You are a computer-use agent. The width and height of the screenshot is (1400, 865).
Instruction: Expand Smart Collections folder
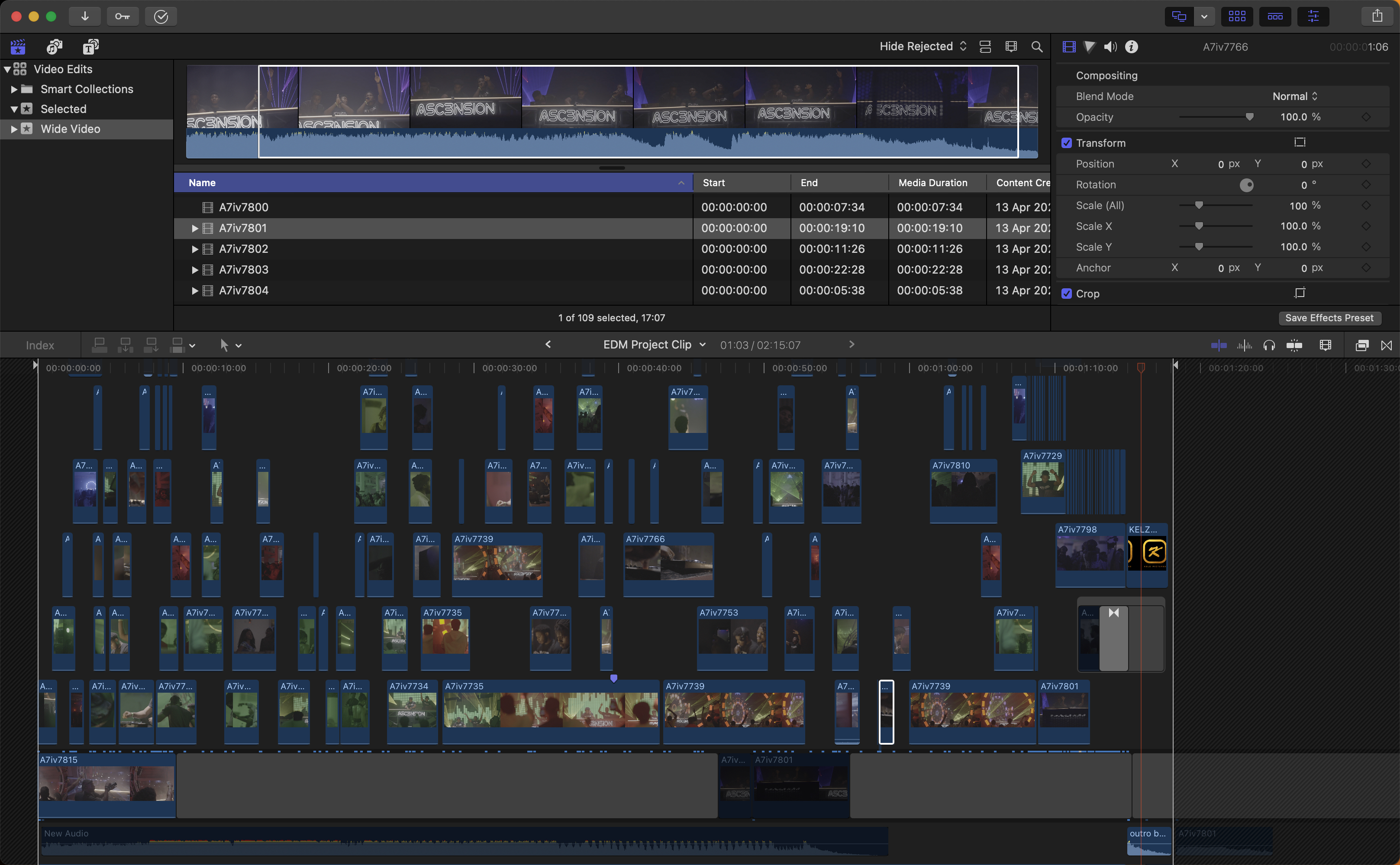click(x=14, y=89)
